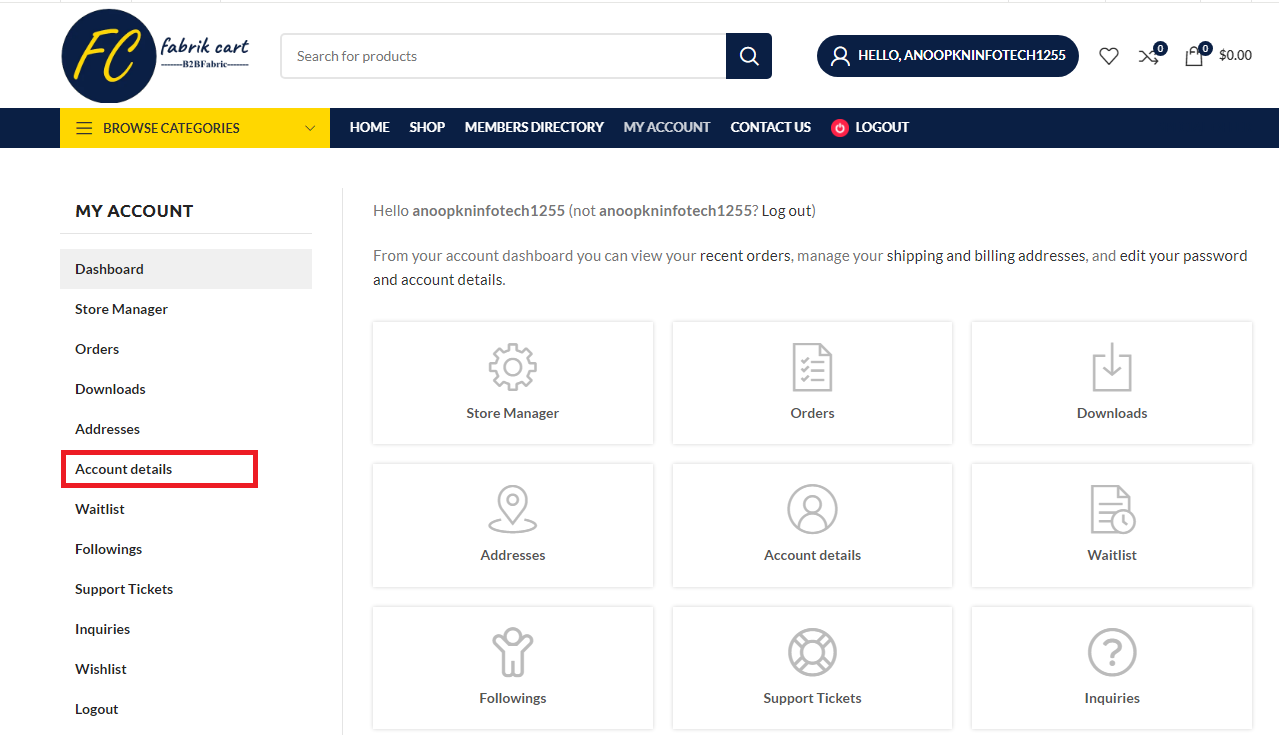Click the Search for products field
This screenshot has height=735, width=1279.
click(x=504, y=56)
